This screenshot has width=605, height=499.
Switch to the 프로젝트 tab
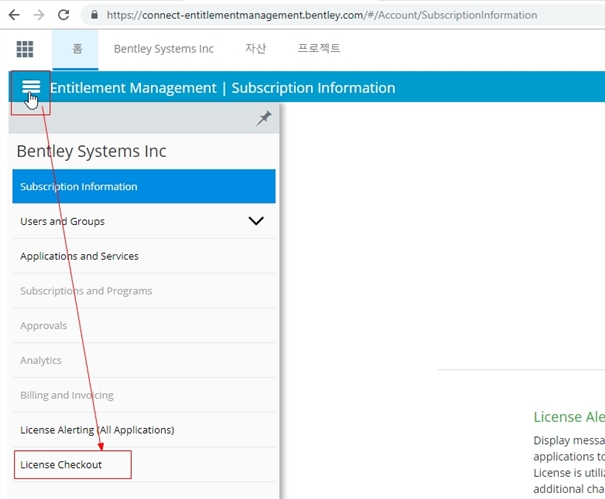319,49
